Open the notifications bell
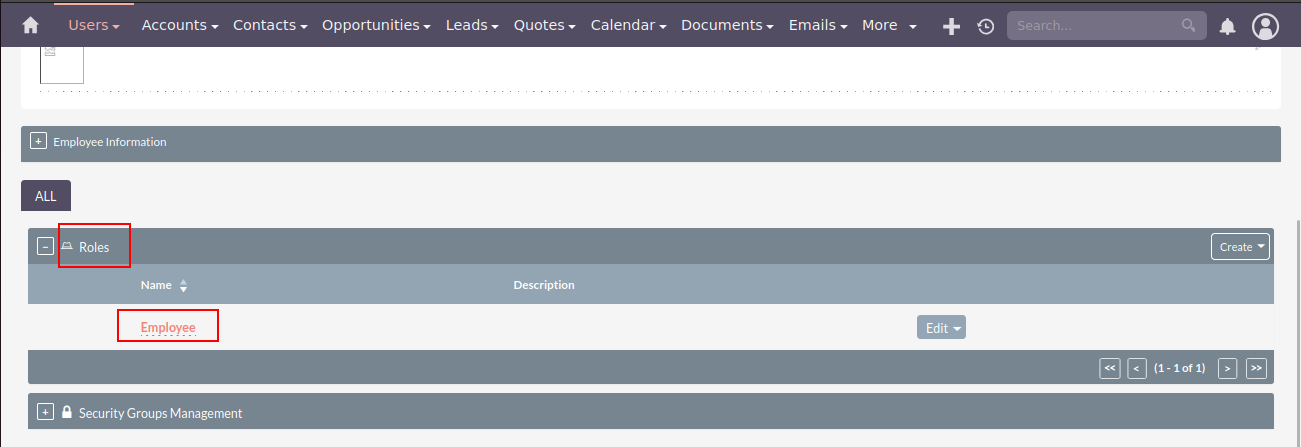This screenshot has width=1301, height=447. click(1228, 26)
